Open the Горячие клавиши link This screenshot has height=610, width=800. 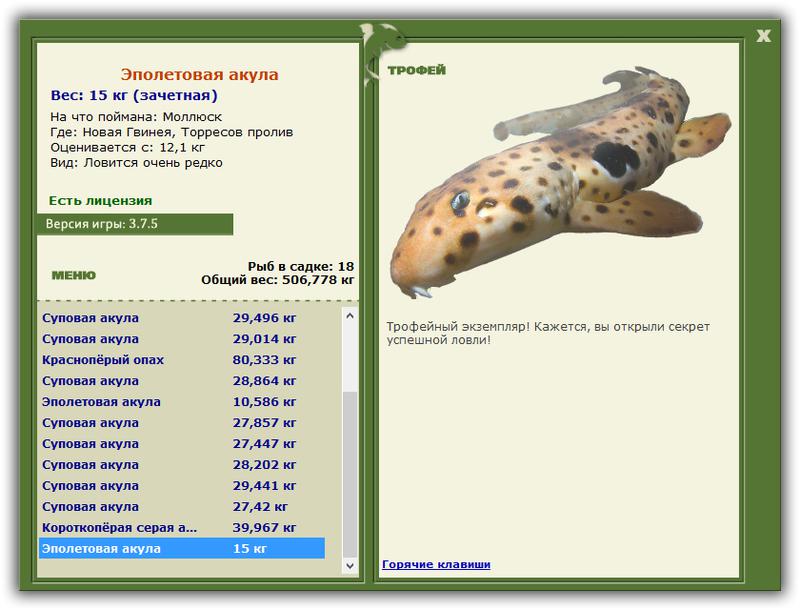coord(436,564)
